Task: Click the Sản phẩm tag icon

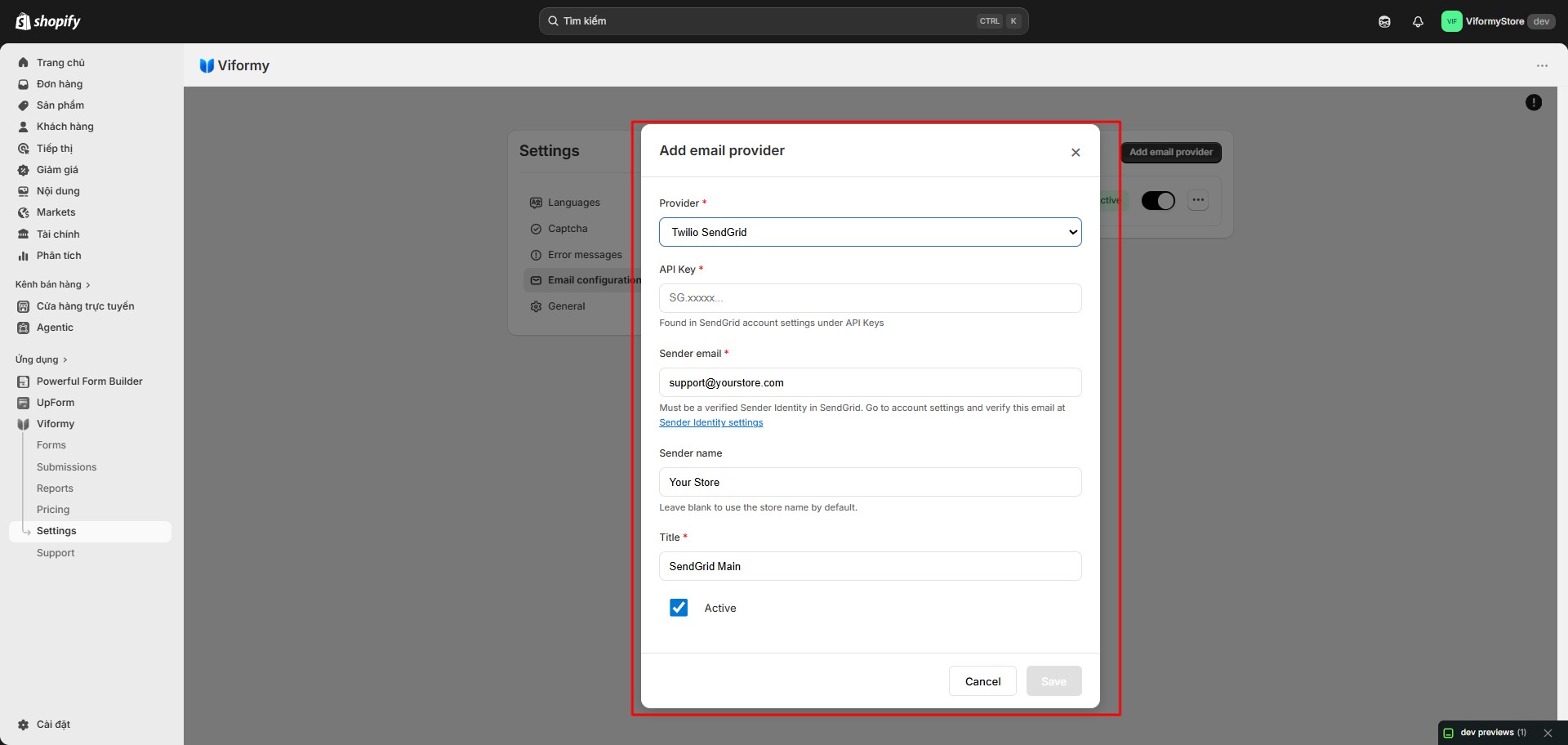Action: tap(24, 105)
